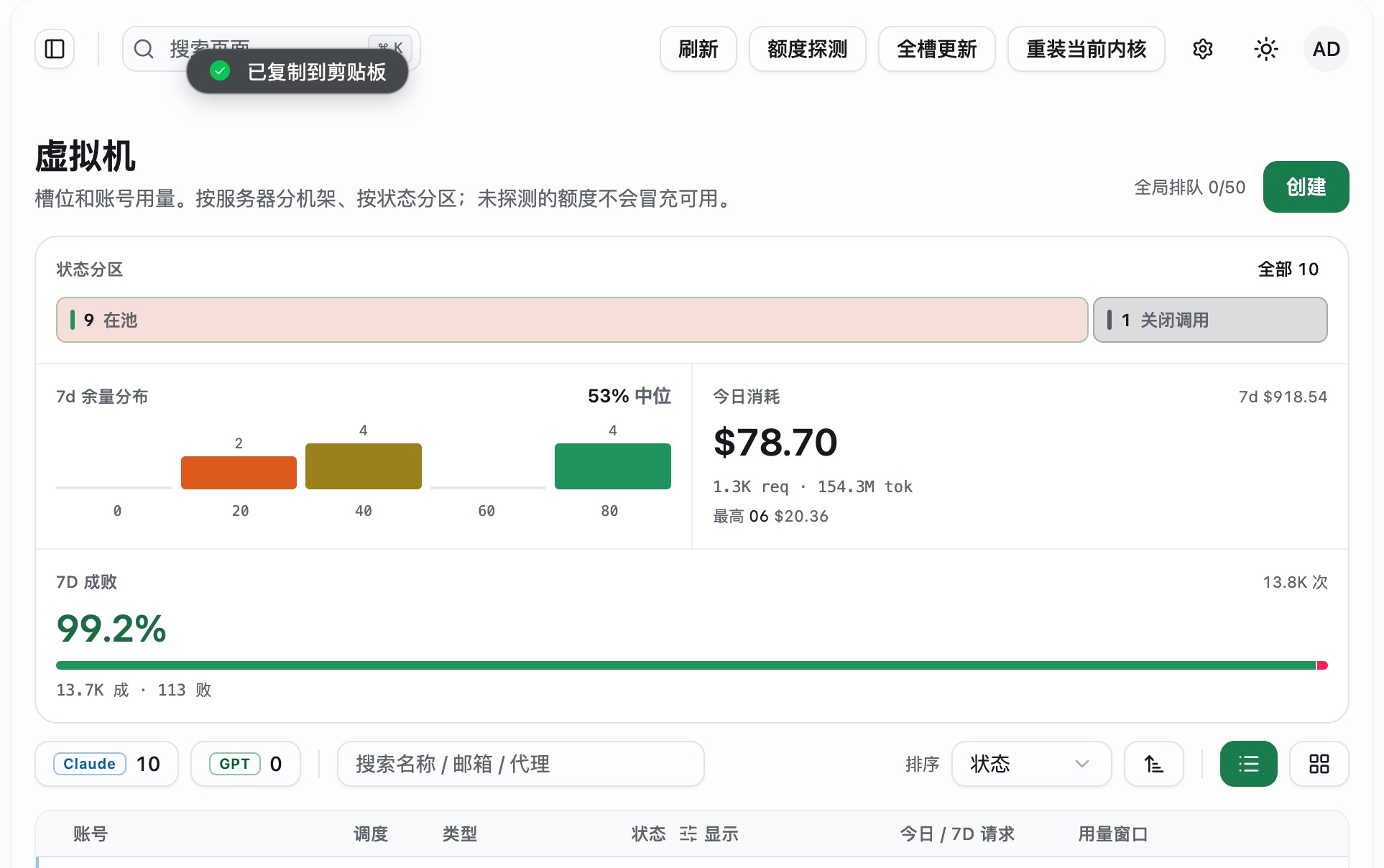The image size is (1384, 868).
Task: Click the 今日 / 7D 请求 column header
Action: click(957, 834)
